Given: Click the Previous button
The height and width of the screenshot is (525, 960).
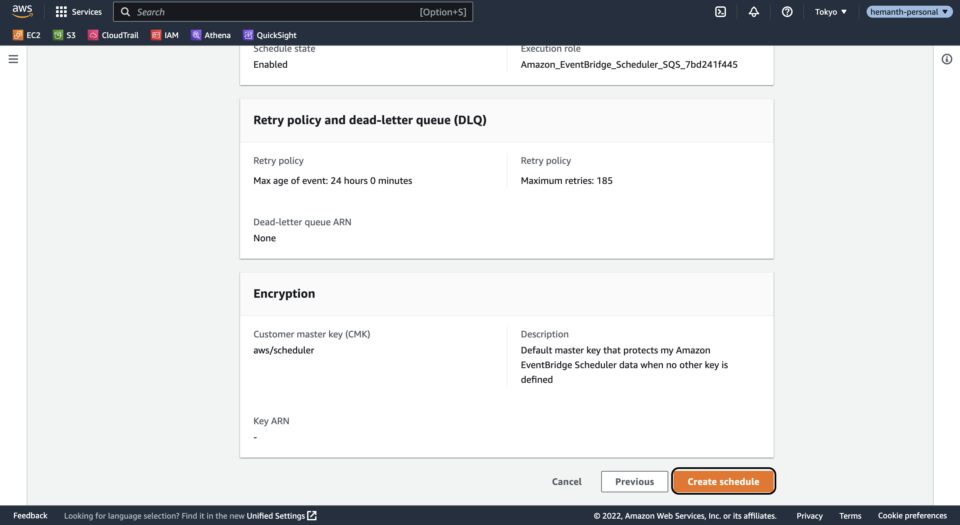Looking at the screenshot, I should (634, 482).
